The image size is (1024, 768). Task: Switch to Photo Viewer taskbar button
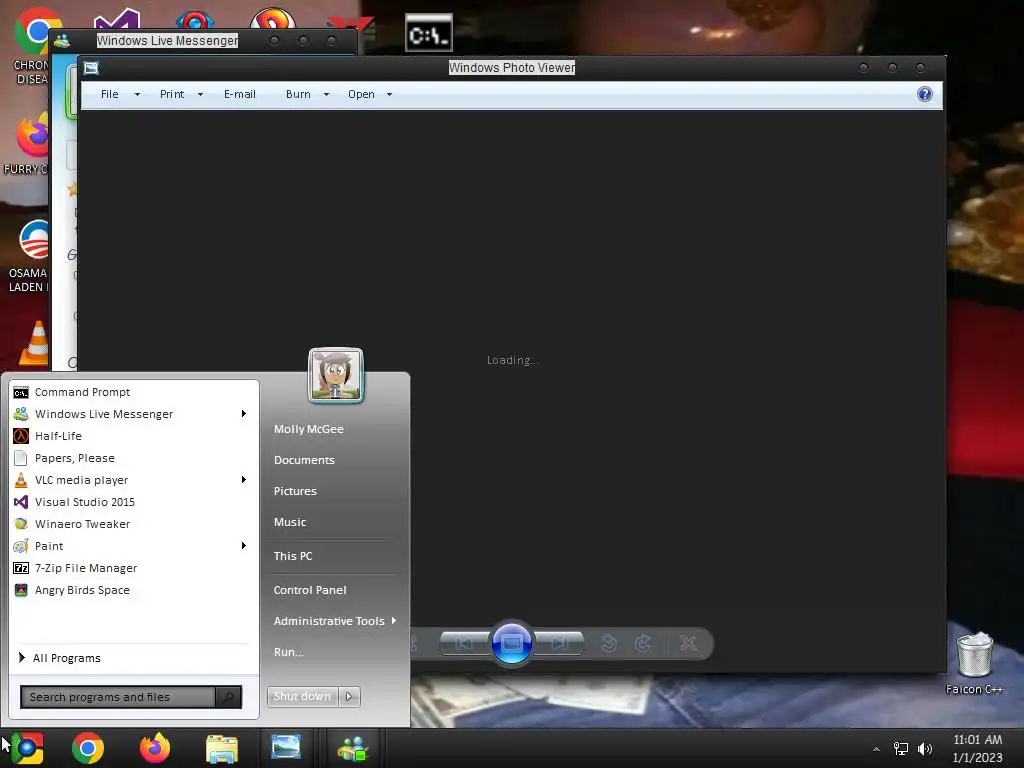coord(286,748)
